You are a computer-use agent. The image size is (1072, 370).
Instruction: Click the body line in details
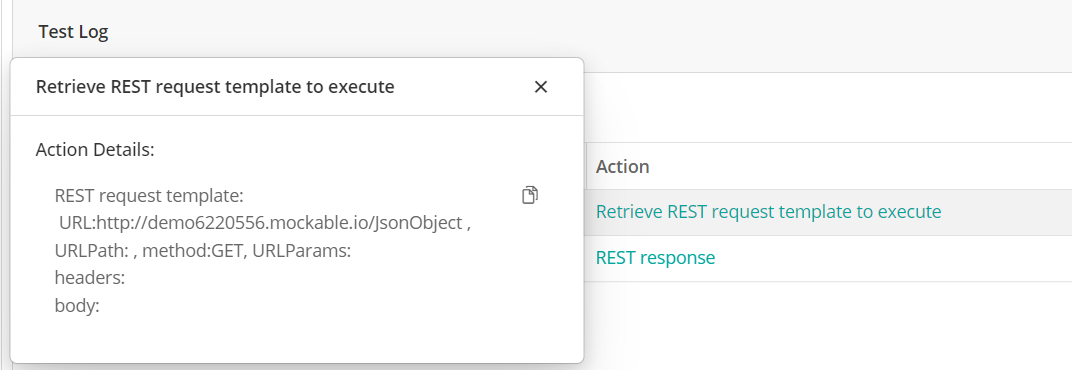pyautogui.click(x=77, y=306)
